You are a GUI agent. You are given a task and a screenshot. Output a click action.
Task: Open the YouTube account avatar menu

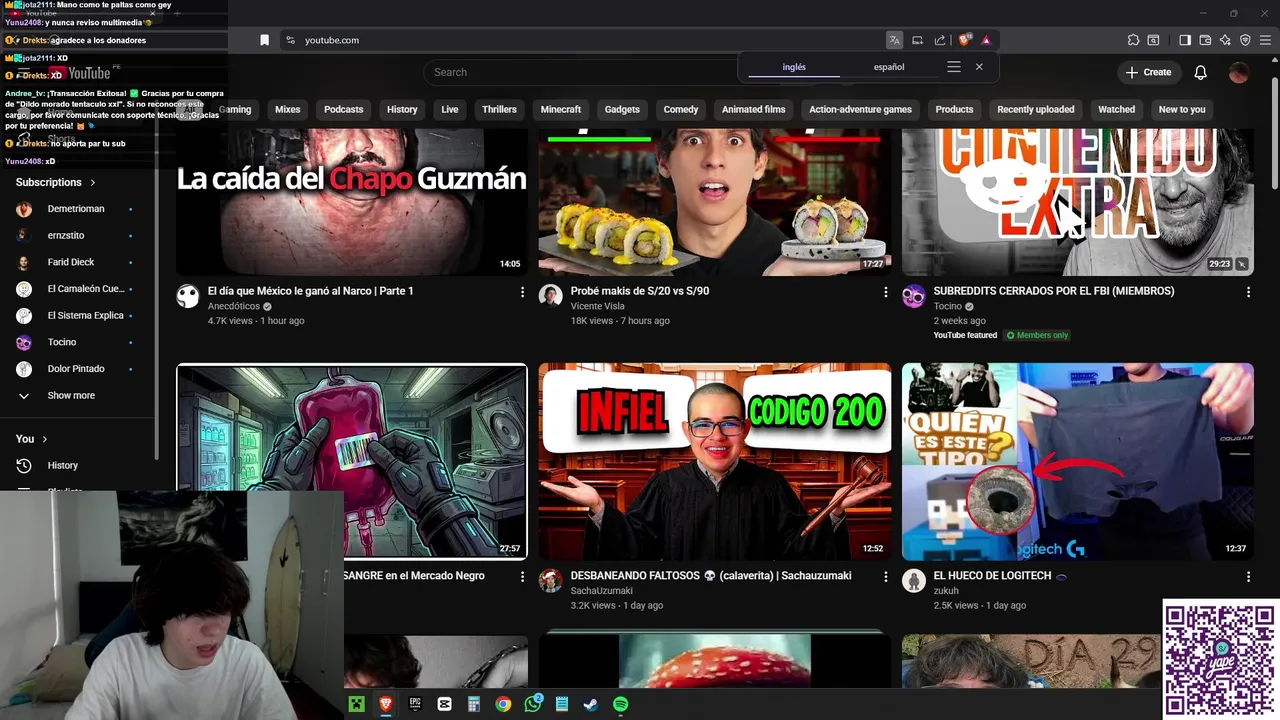(x=1239, y=72)
